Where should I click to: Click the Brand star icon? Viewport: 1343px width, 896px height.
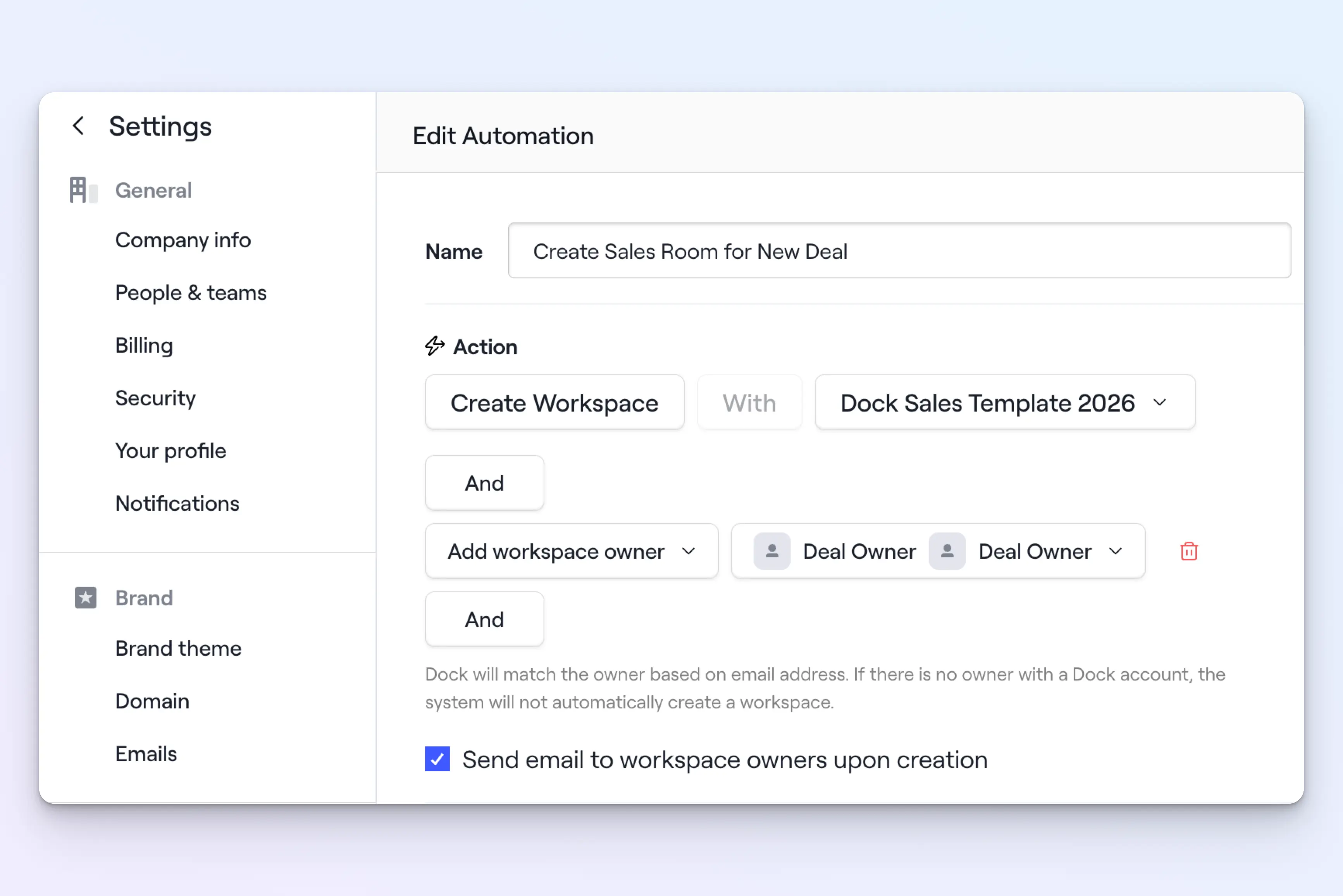click(x=86, y=598)
